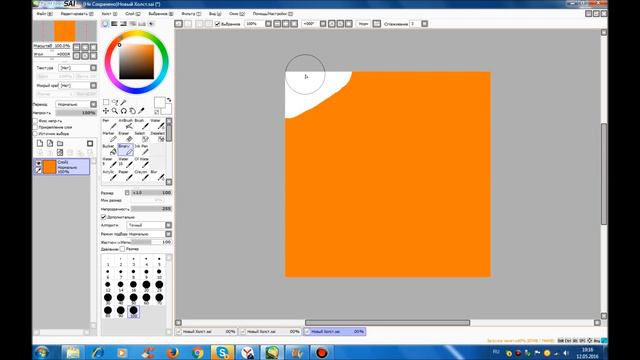The width and height of the screenshot is (640, 360).
Task: Adjust the Размер brush size slider
Action: tap(151, 193)
